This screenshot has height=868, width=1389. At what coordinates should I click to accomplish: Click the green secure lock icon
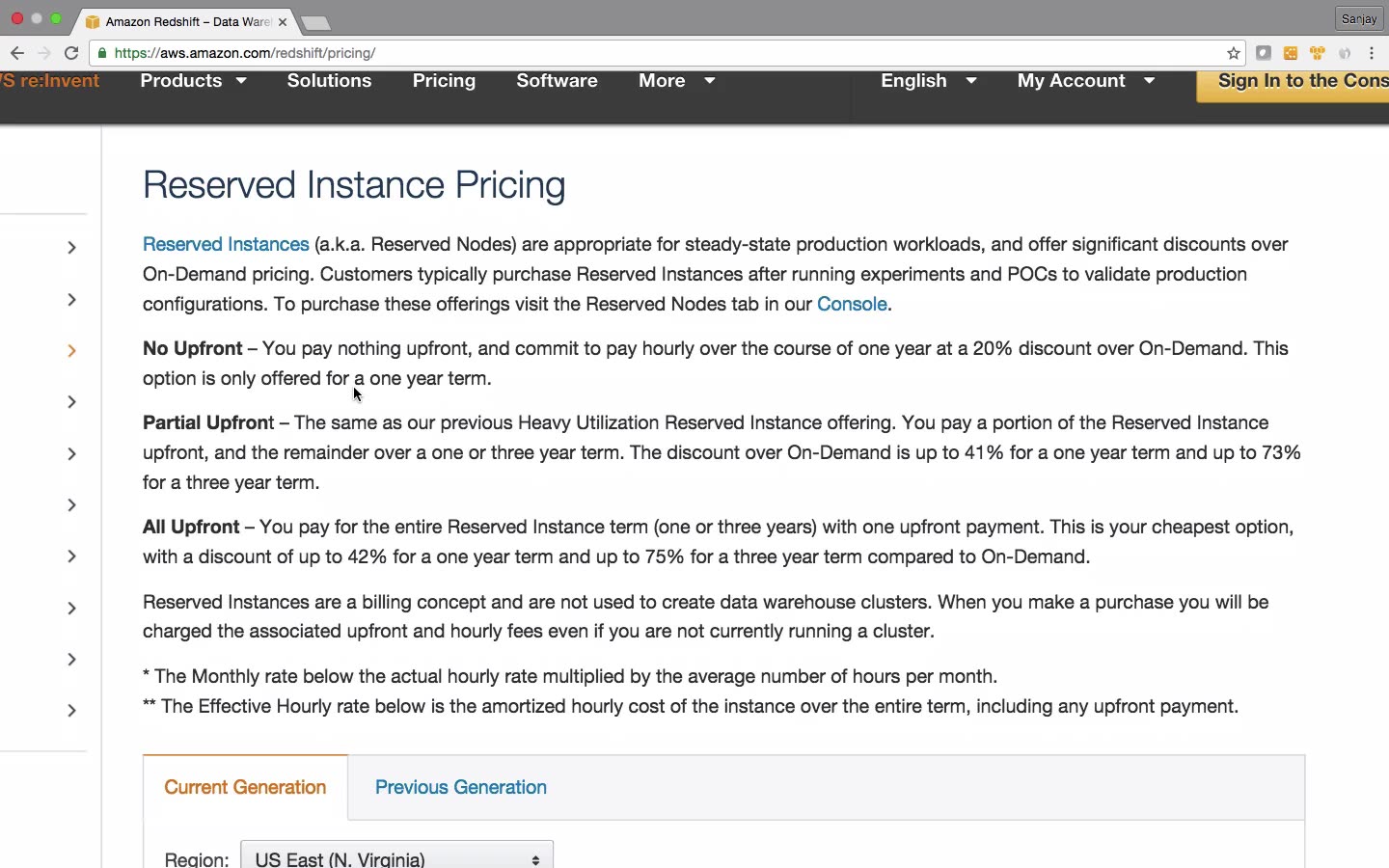click(x=102, y=53)
